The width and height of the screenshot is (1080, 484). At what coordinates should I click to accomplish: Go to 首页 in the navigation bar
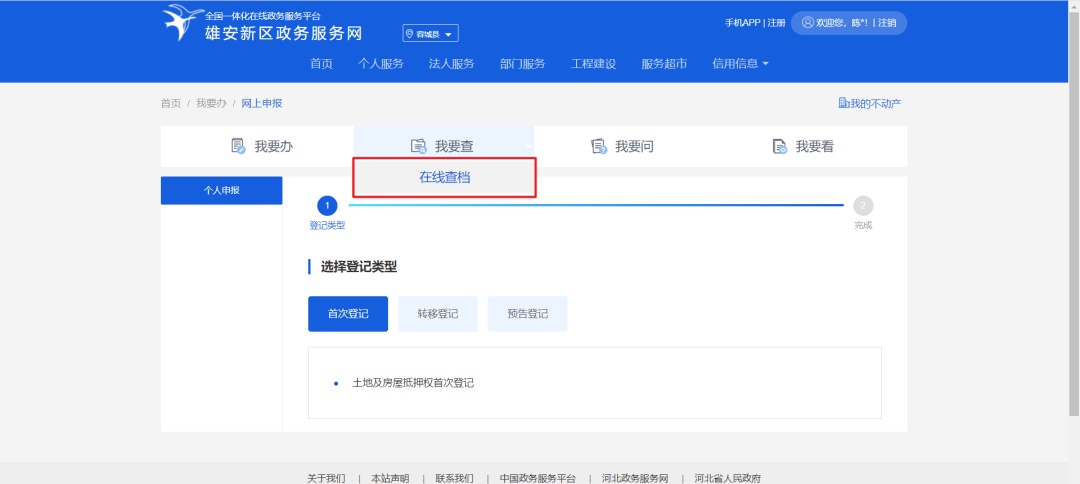coord(321,63)
